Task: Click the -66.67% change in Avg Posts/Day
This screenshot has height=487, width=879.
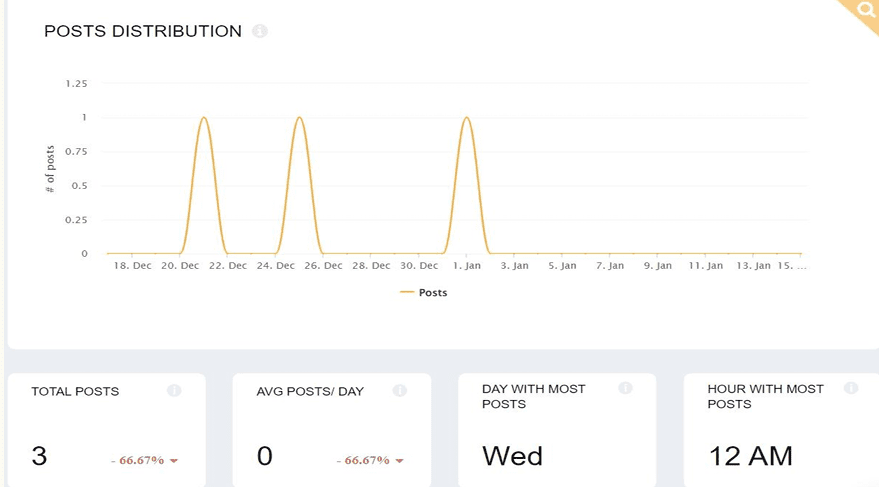Action: (x=364, y=461)
